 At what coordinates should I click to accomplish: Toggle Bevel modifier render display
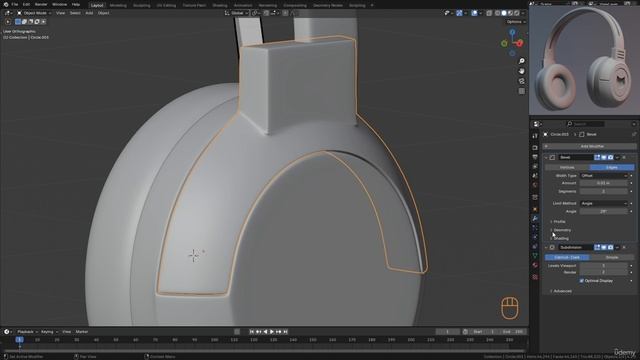610,157
